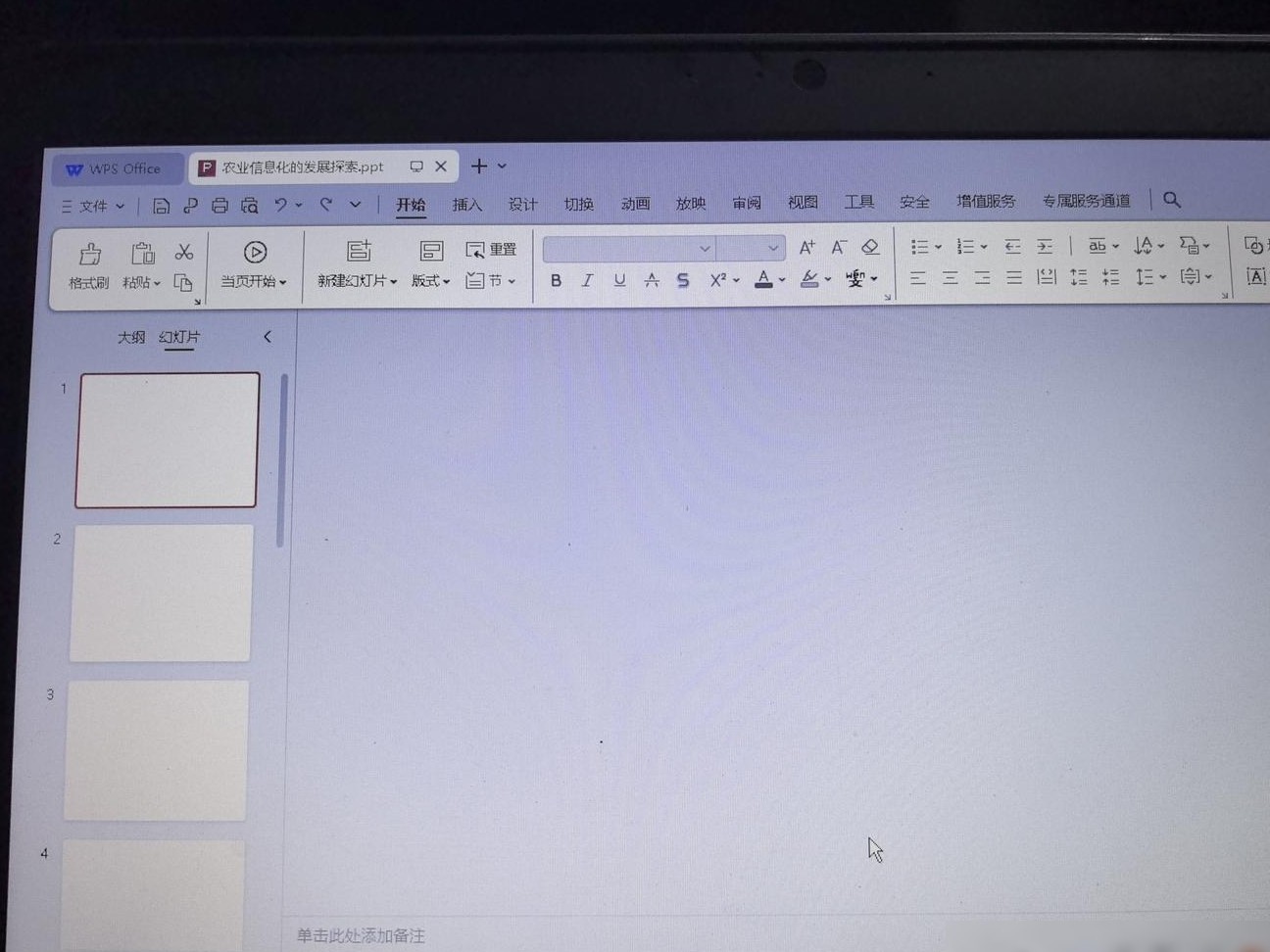The width and height of the screenshot is (1270, 952).
Task: Open a new tab with plus button
Action: pos(479,167)
